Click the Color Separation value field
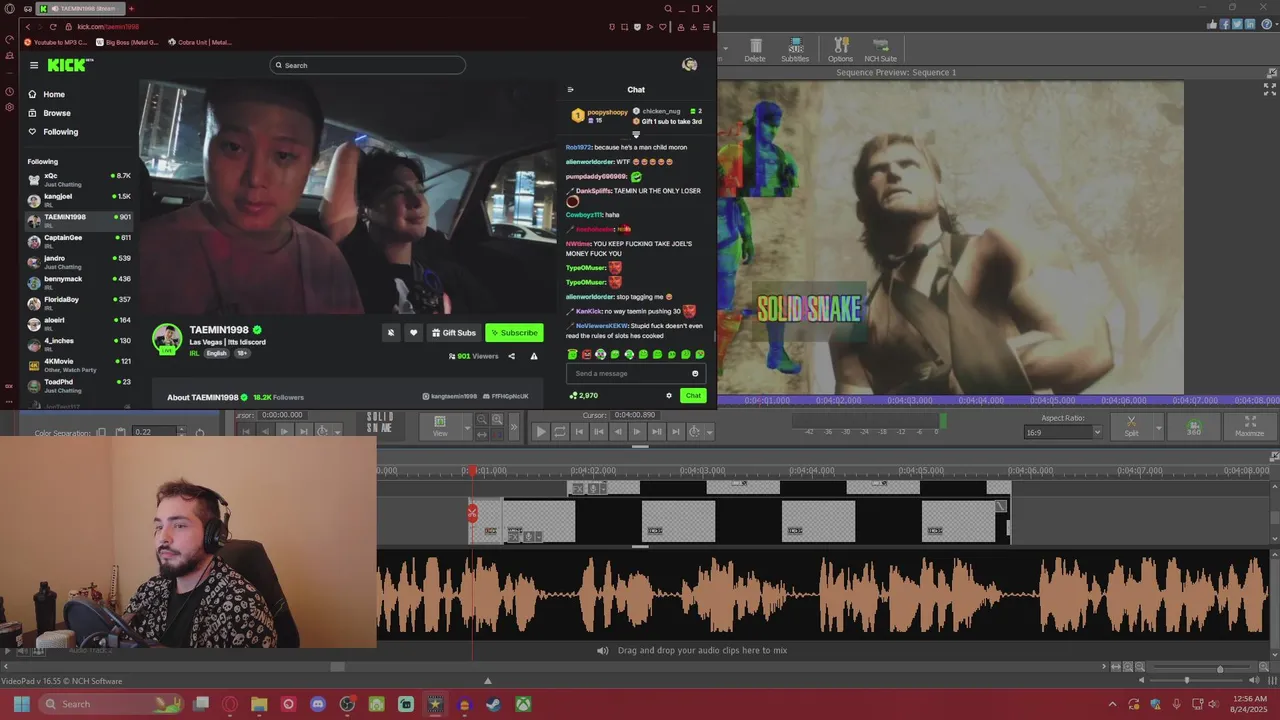 click(156, 431)
